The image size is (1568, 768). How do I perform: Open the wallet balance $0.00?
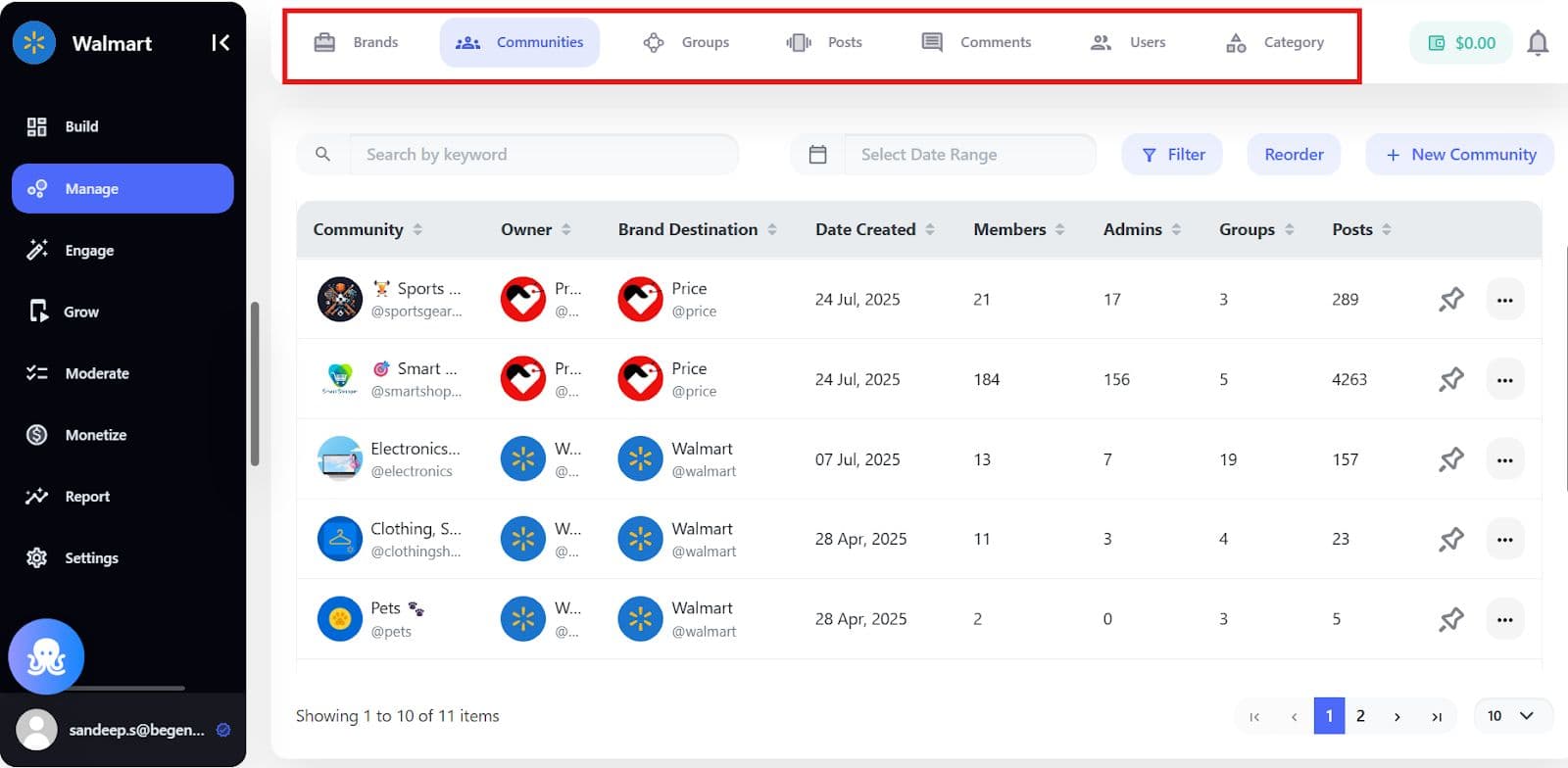(1461, 43)
